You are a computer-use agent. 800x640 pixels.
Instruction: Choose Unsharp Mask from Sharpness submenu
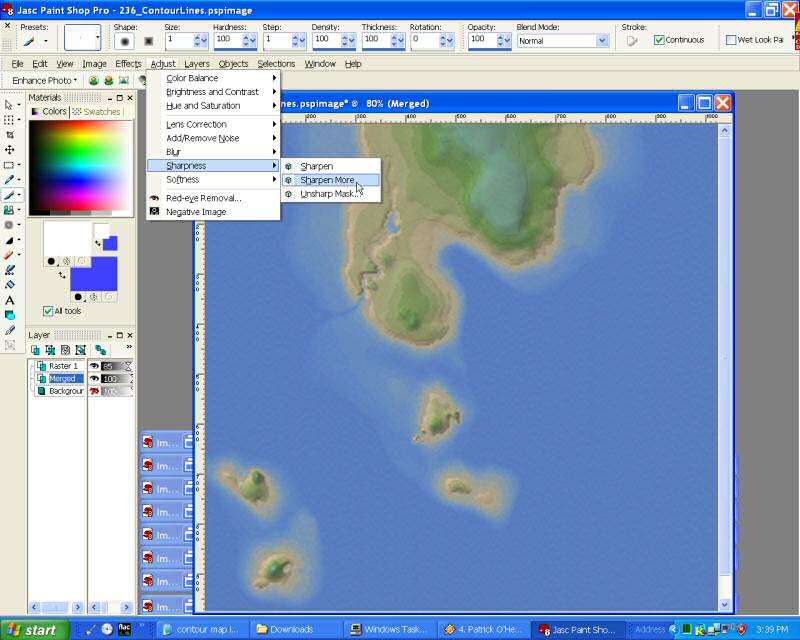pyautogui.click(x=326, y=194)
